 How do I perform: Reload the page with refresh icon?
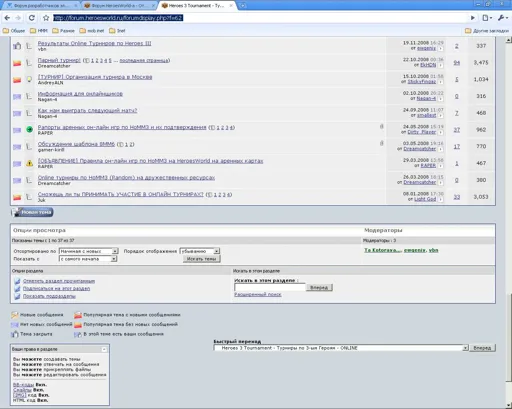[x=32, y=18]
